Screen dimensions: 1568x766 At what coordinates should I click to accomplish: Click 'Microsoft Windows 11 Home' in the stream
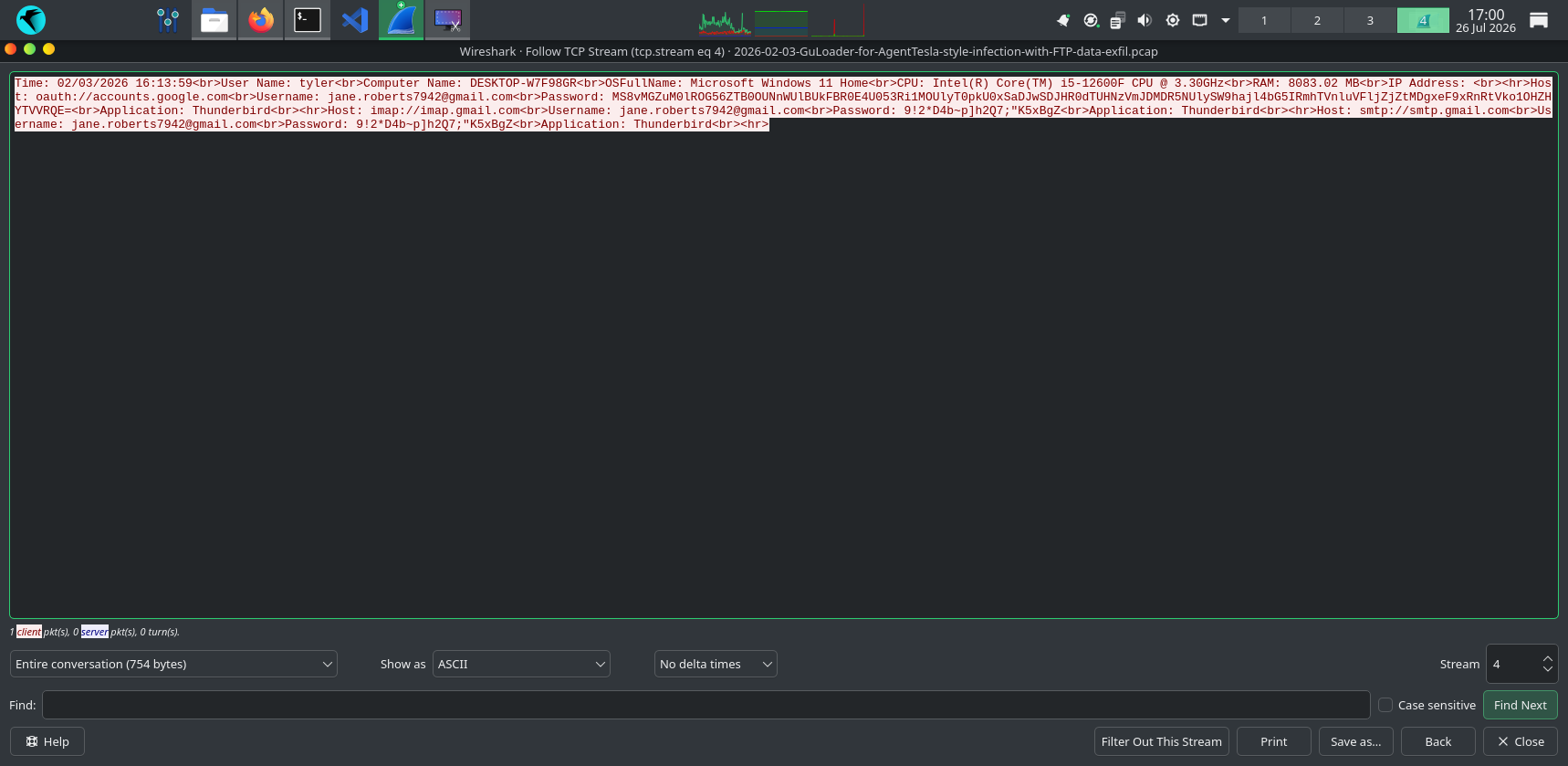[x=779, y=83]
